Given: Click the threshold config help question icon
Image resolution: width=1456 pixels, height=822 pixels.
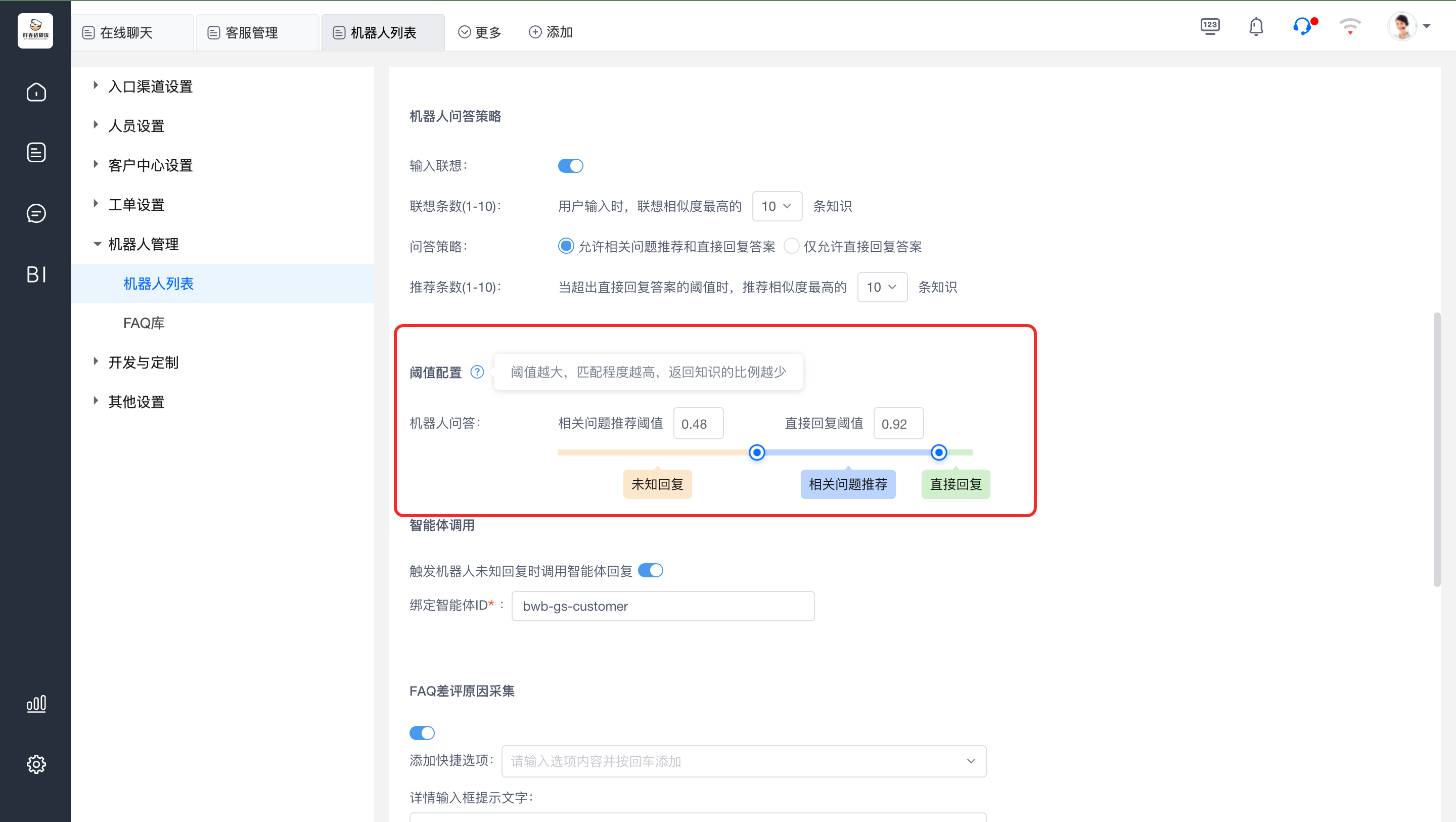Looking at the screenshot, I should pos(477,372).
